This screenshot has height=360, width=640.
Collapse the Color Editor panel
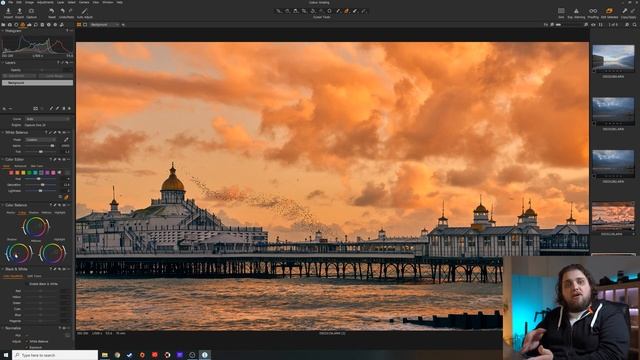coord(2,159)
